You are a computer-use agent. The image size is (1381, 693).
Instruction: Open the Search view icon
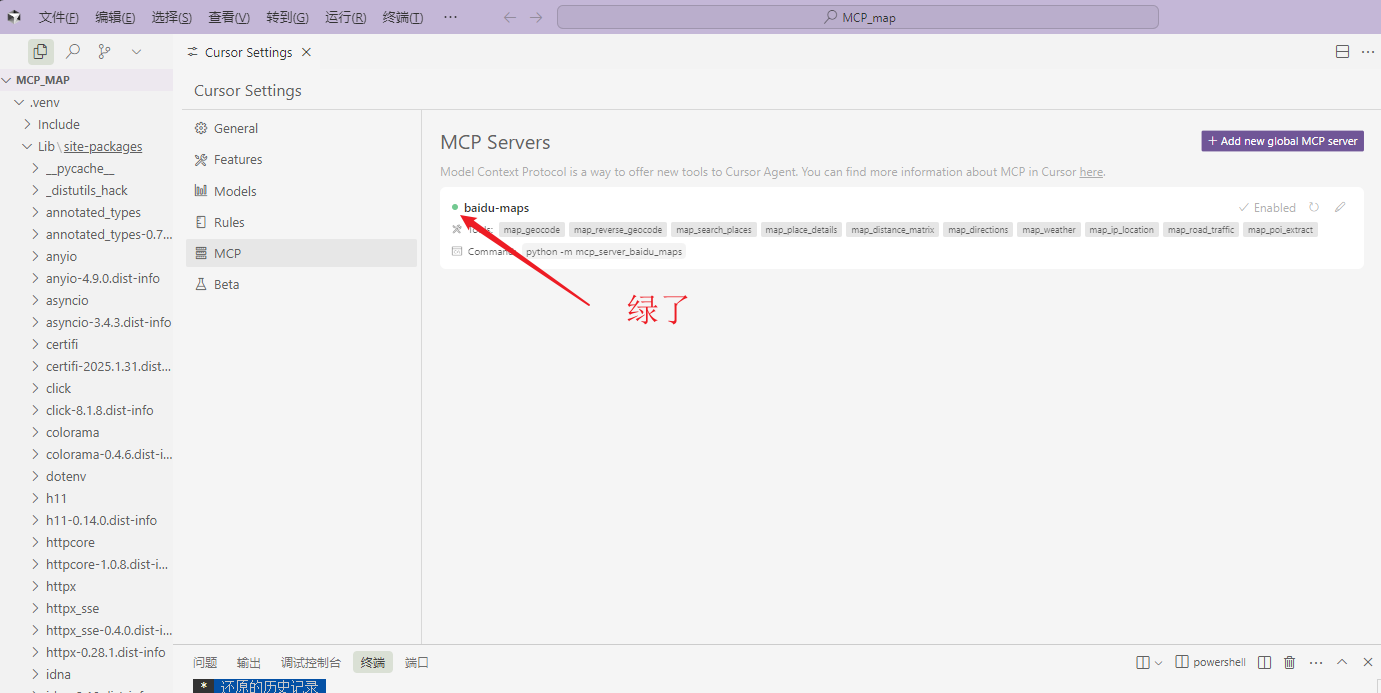[73, 51]
